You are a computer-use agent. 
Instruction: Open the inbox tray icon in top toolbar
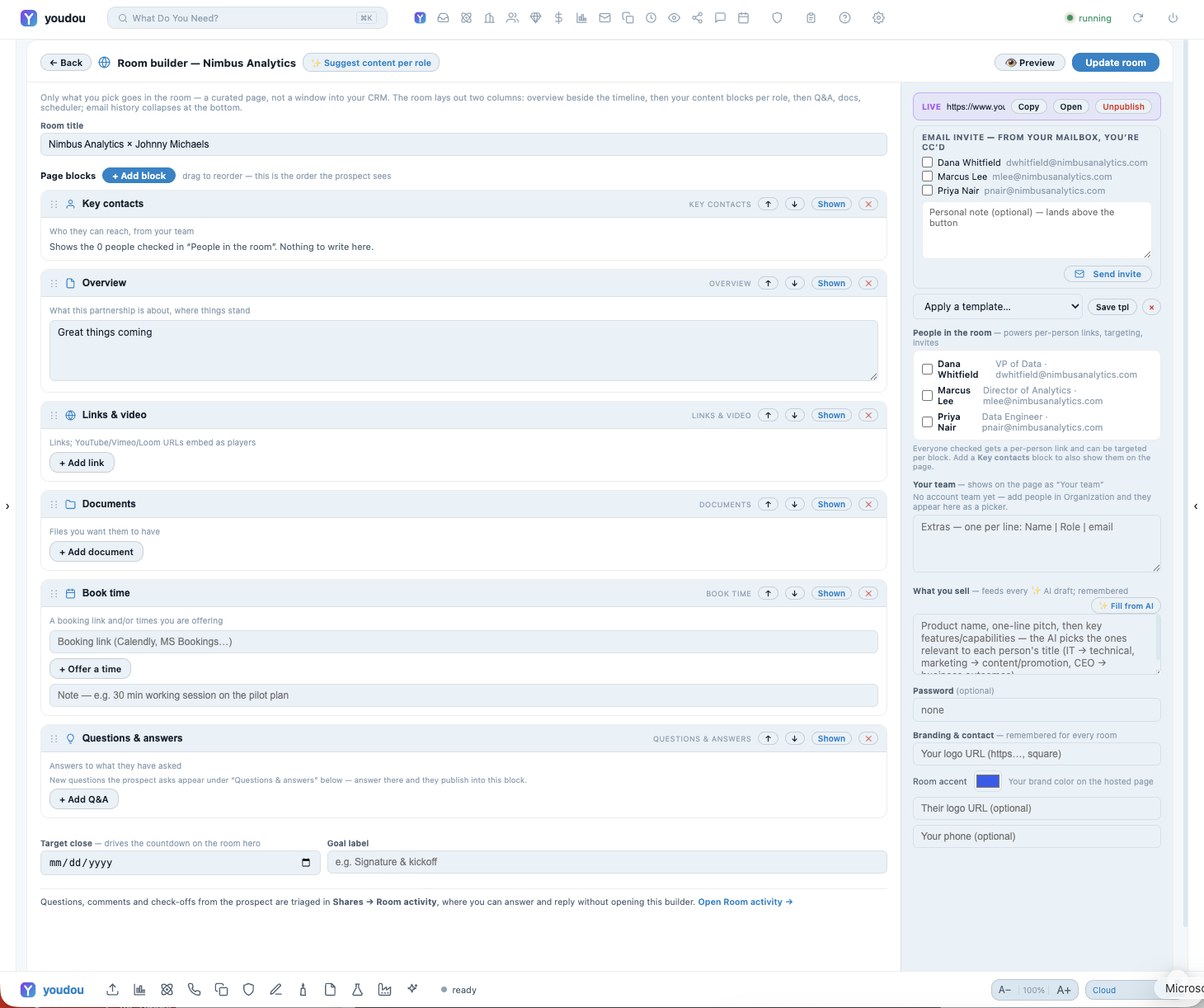tap(443, 18)
